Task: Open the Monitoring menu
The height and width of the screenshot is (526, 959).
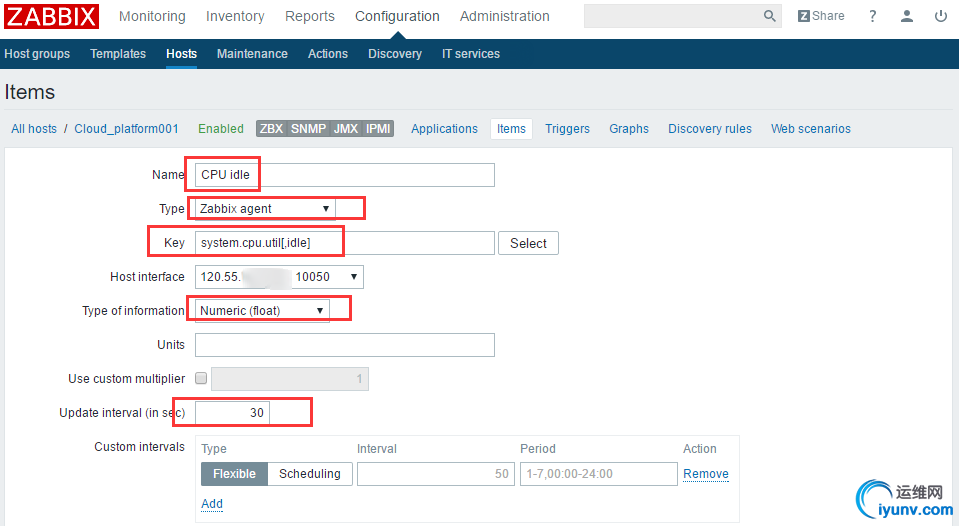Action: [152, 17]
